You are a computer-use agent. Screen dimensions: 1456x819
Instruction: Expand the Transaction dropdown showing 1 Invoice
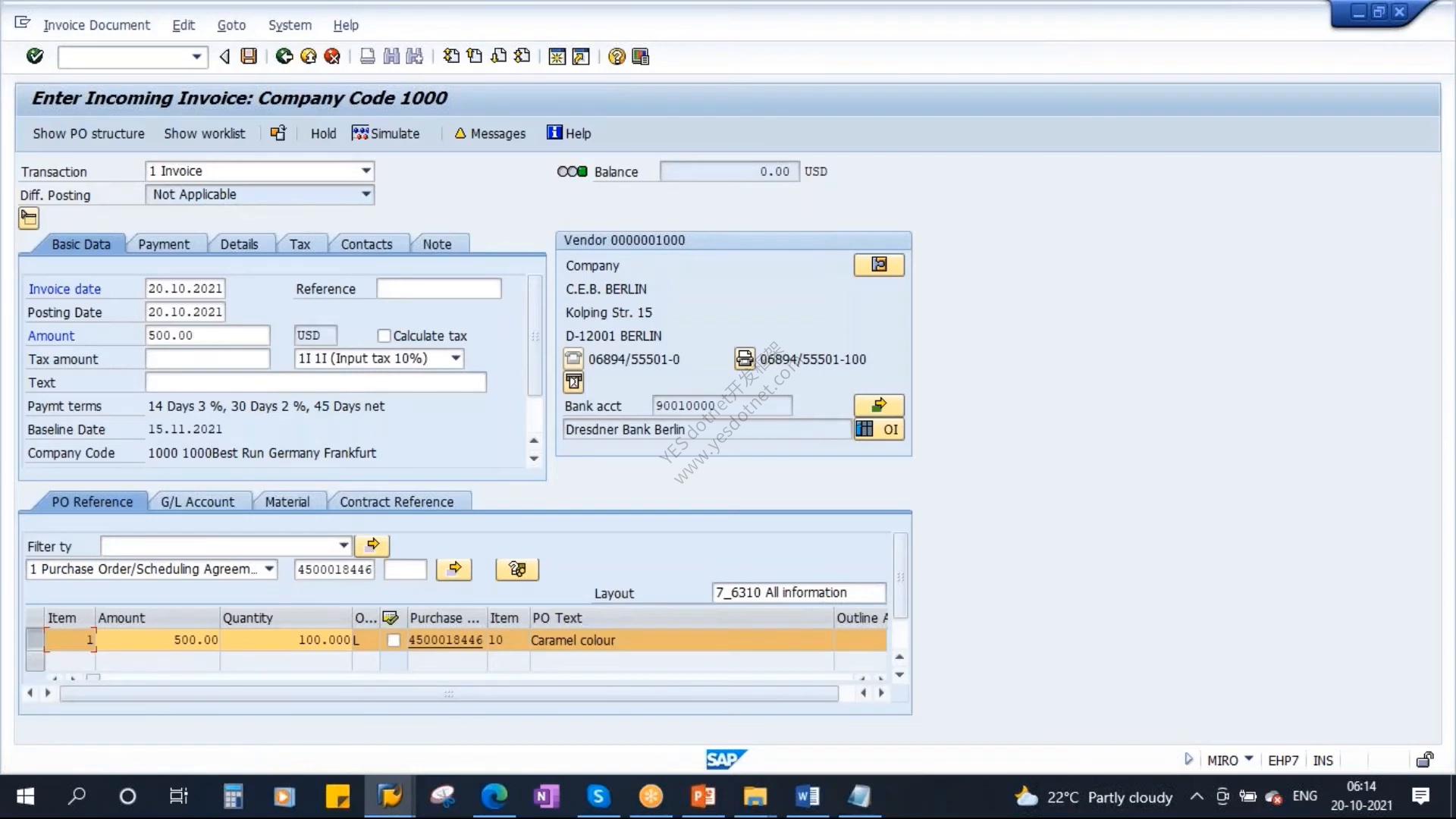click(x=366, y=171)
